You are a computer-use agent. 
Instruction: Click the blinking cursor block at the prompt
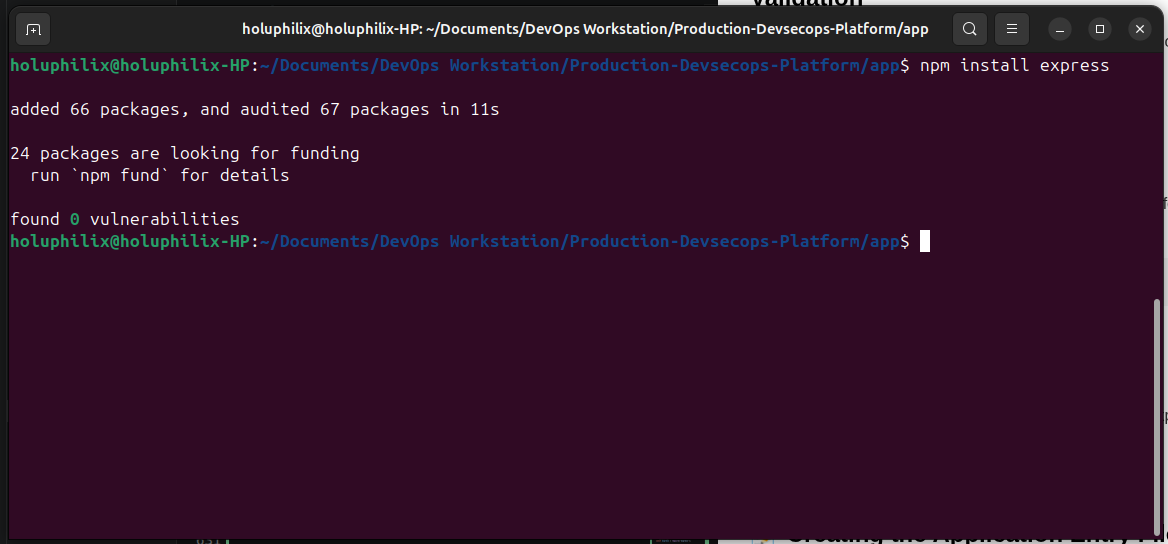924,241
